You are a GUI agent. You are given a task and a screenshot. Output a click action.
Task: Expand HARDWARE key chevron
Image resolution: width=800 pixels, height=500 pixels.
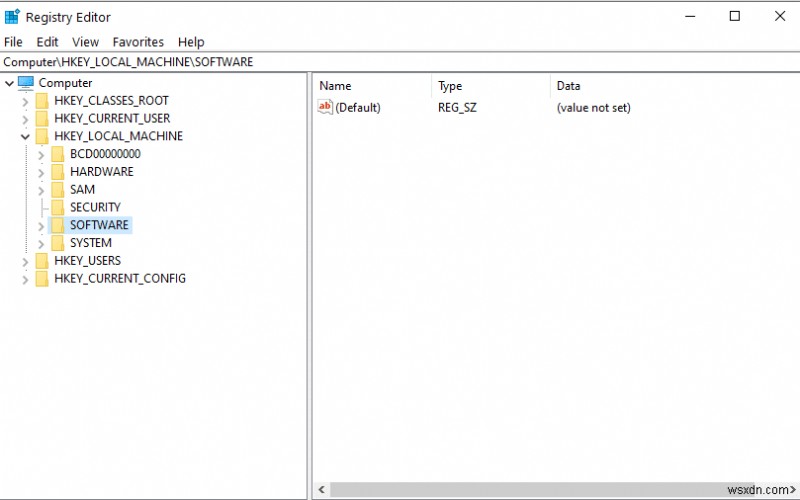pos(41,173)
